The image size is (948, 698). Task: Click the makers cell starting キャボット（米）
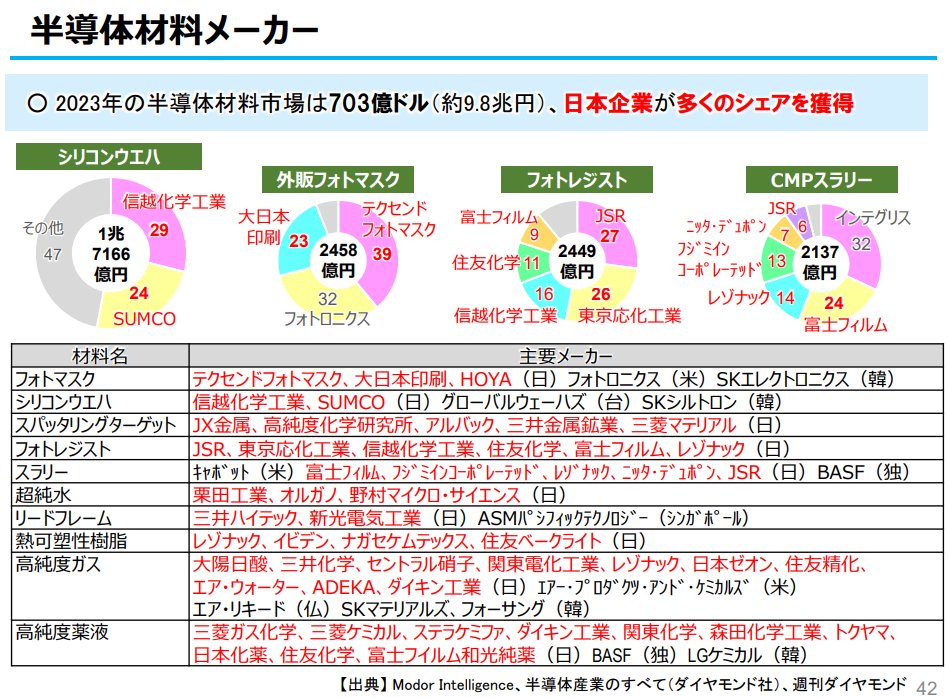pyautogui.click(x=566, y=472)
